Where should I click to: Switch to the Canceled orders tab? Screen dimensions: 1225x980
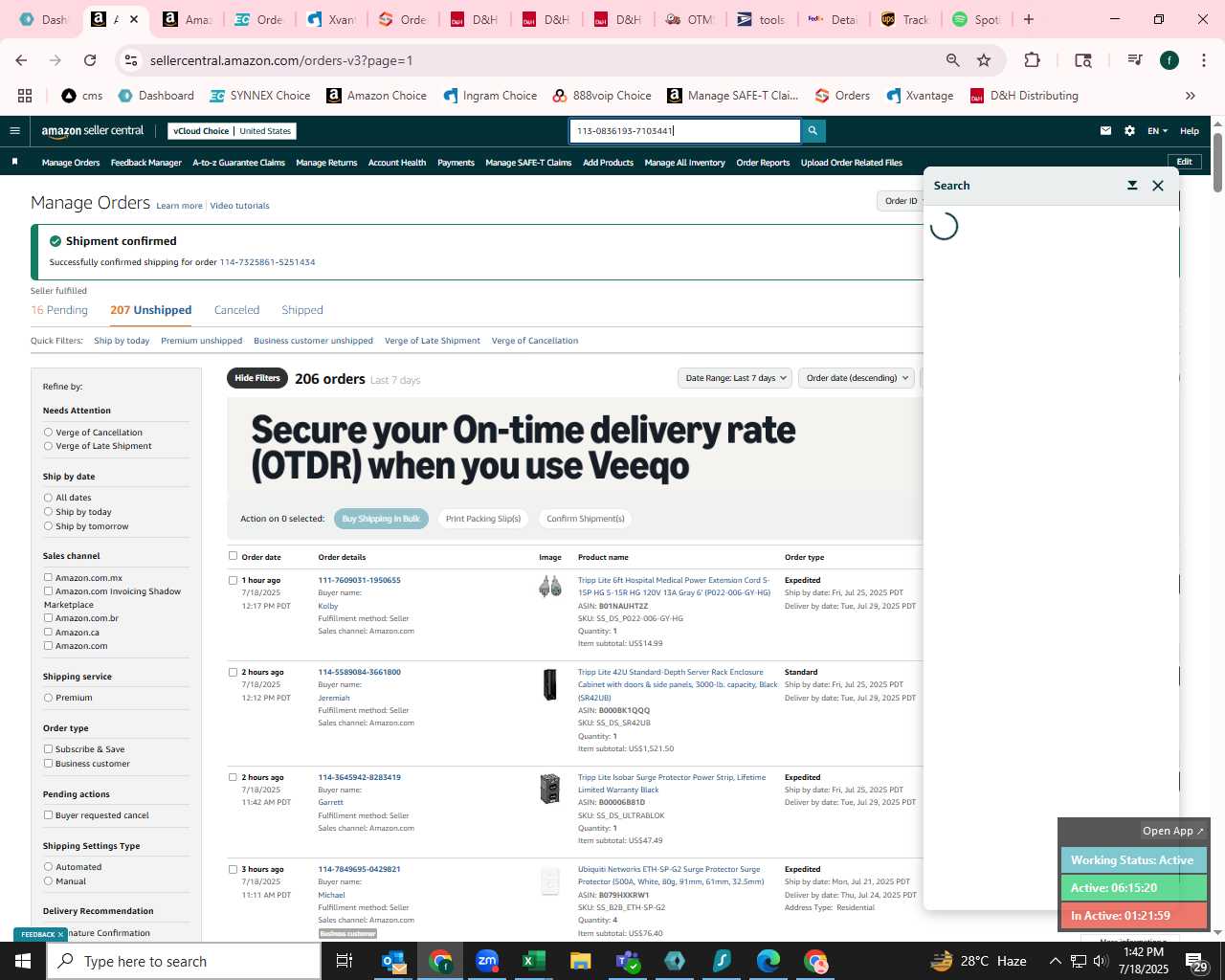236,310
